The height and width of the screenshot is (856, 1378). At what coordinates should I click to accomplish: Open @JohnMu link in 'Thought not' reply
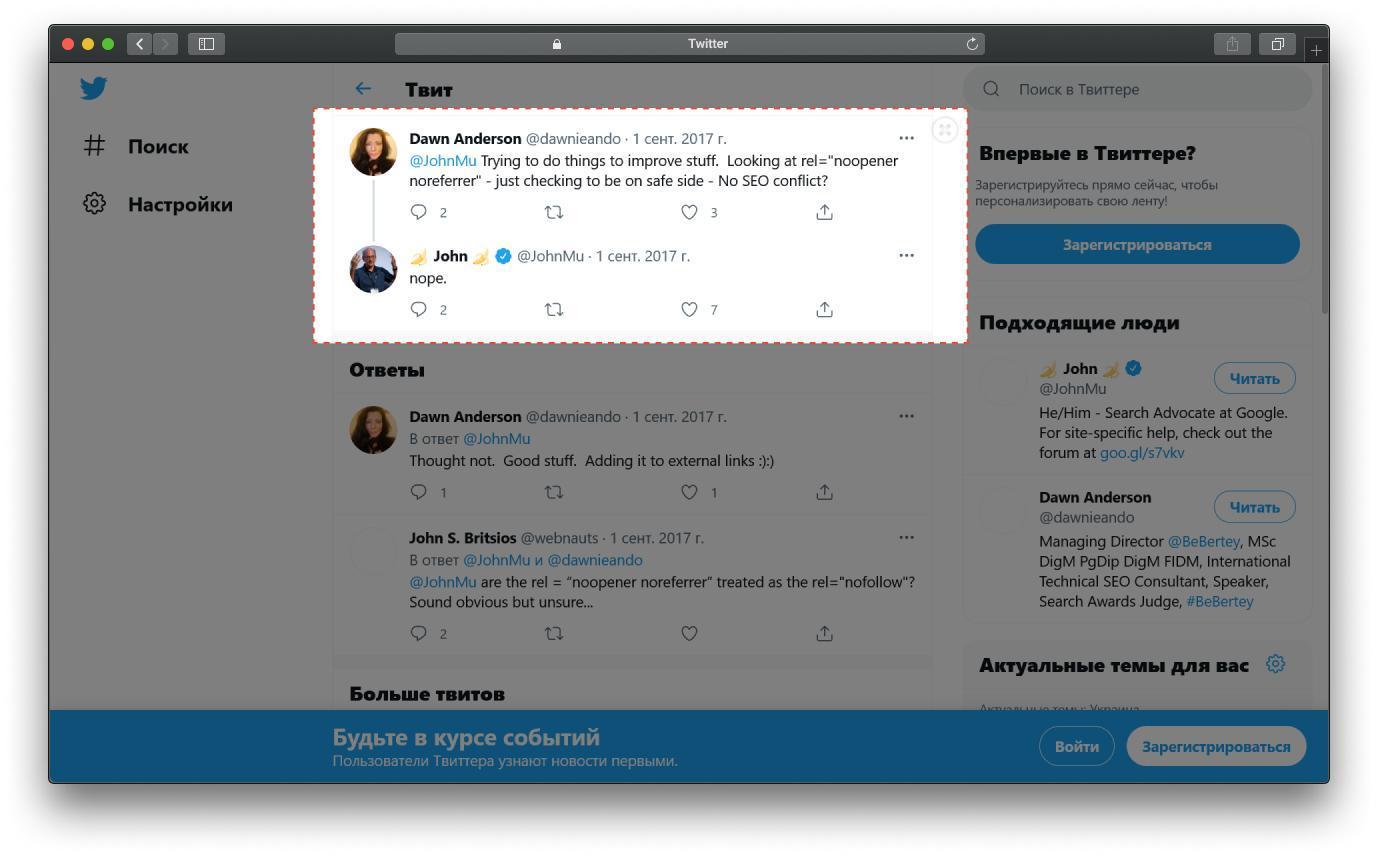496,438
